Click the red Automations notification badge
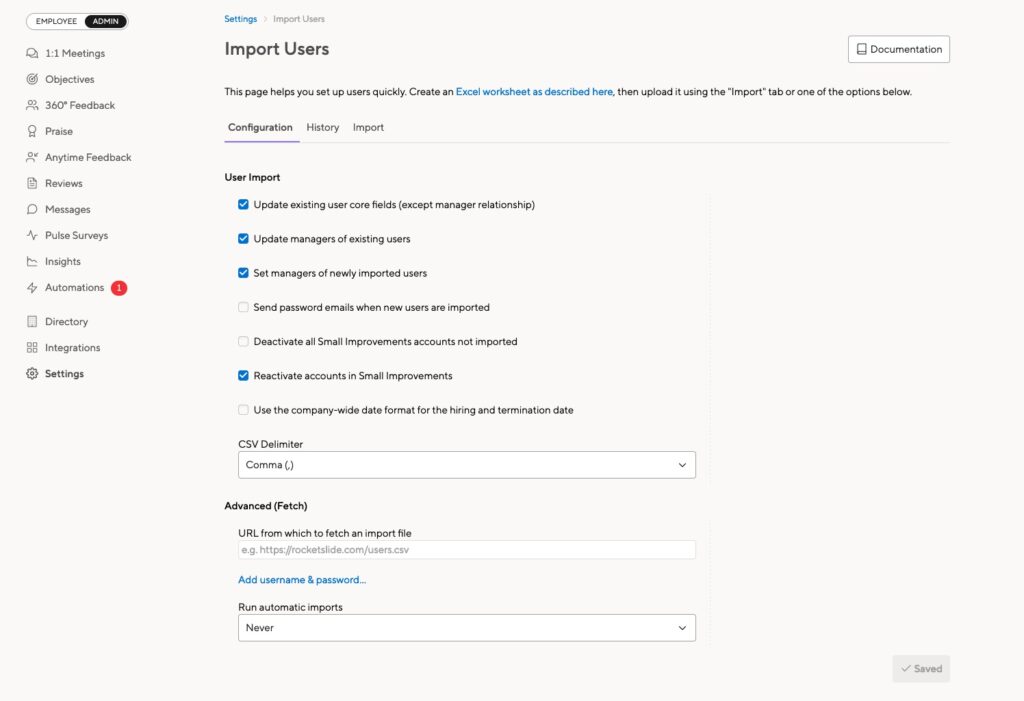This screenshot has width=1024, height=701. [x=119, y=287]
